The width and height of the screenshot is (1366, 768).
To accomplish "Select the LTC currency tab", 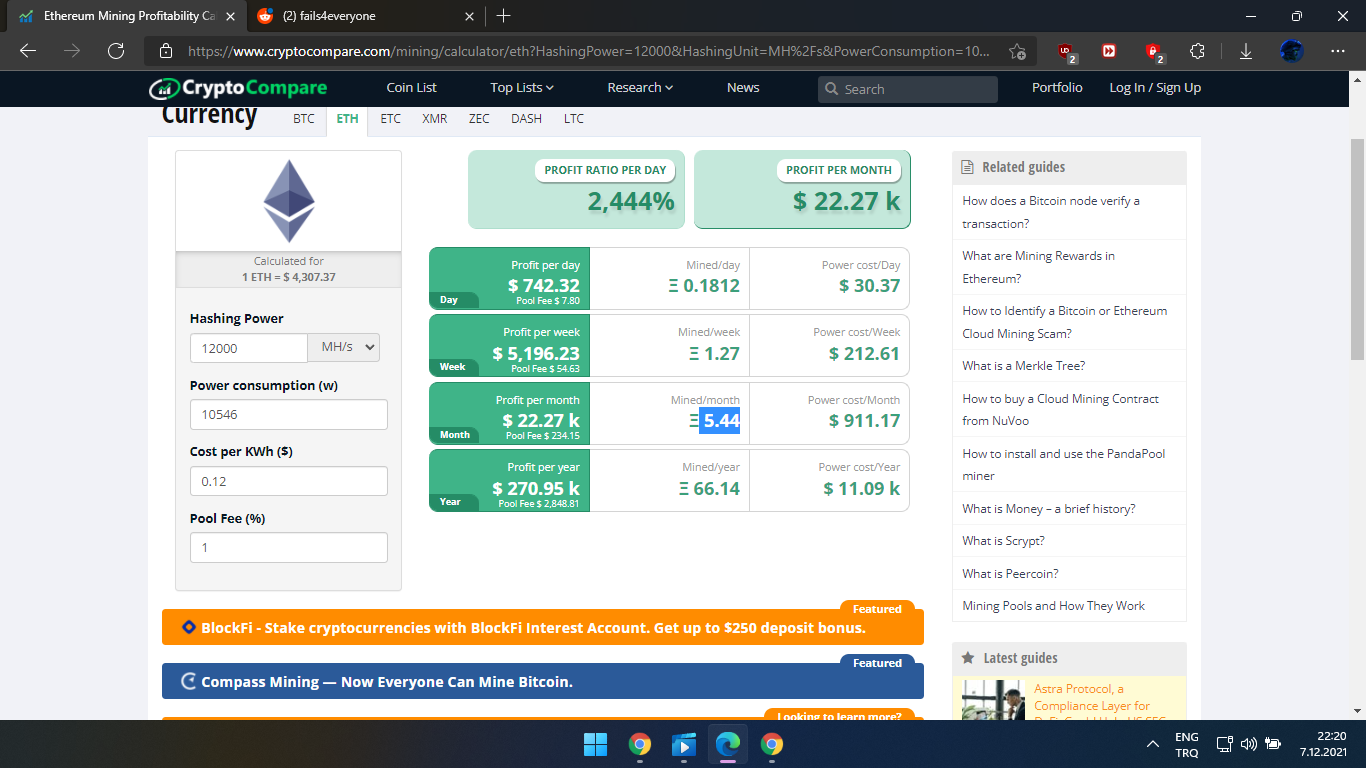I will pos(573,118).
